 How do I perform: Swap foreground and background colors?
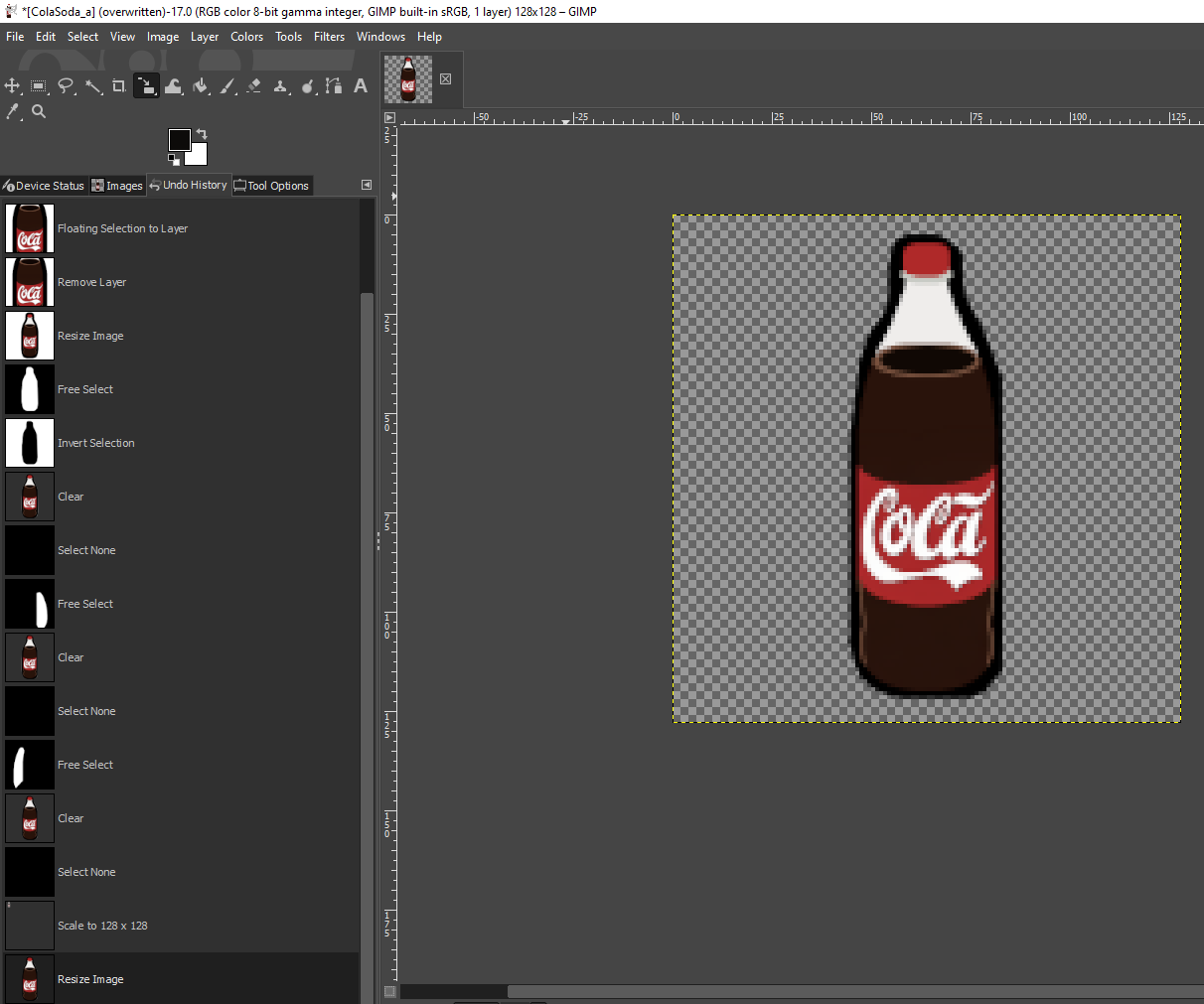point(202,134)
